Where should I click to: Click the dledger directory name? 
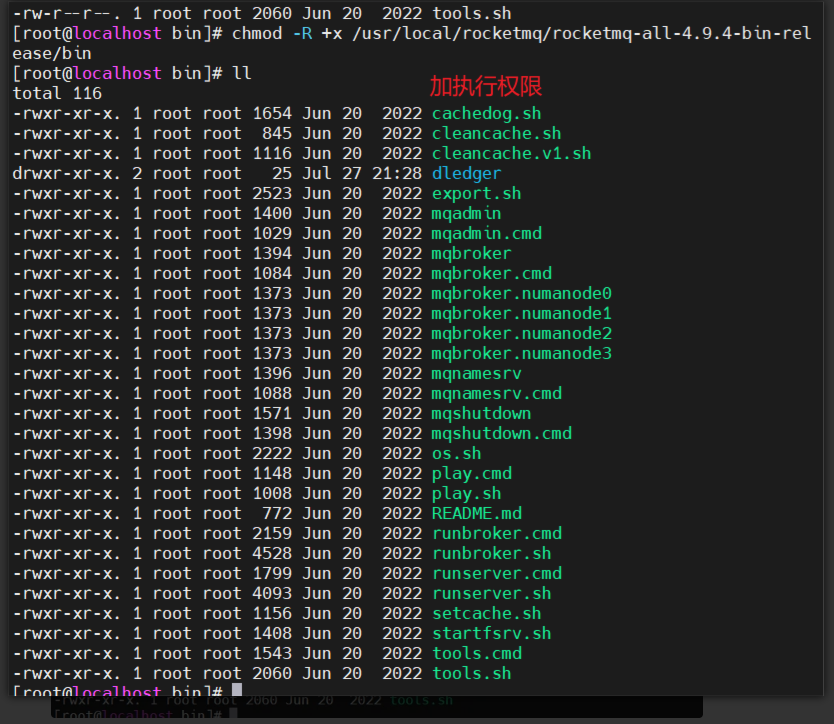466,173
